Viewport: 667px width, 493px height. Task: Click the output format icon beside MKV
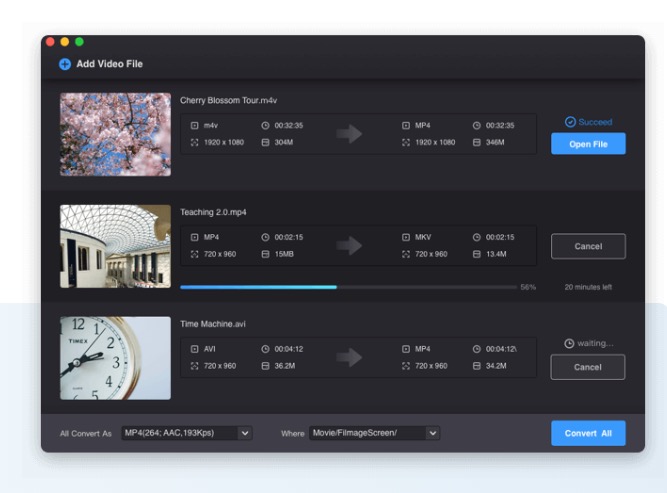406,237
